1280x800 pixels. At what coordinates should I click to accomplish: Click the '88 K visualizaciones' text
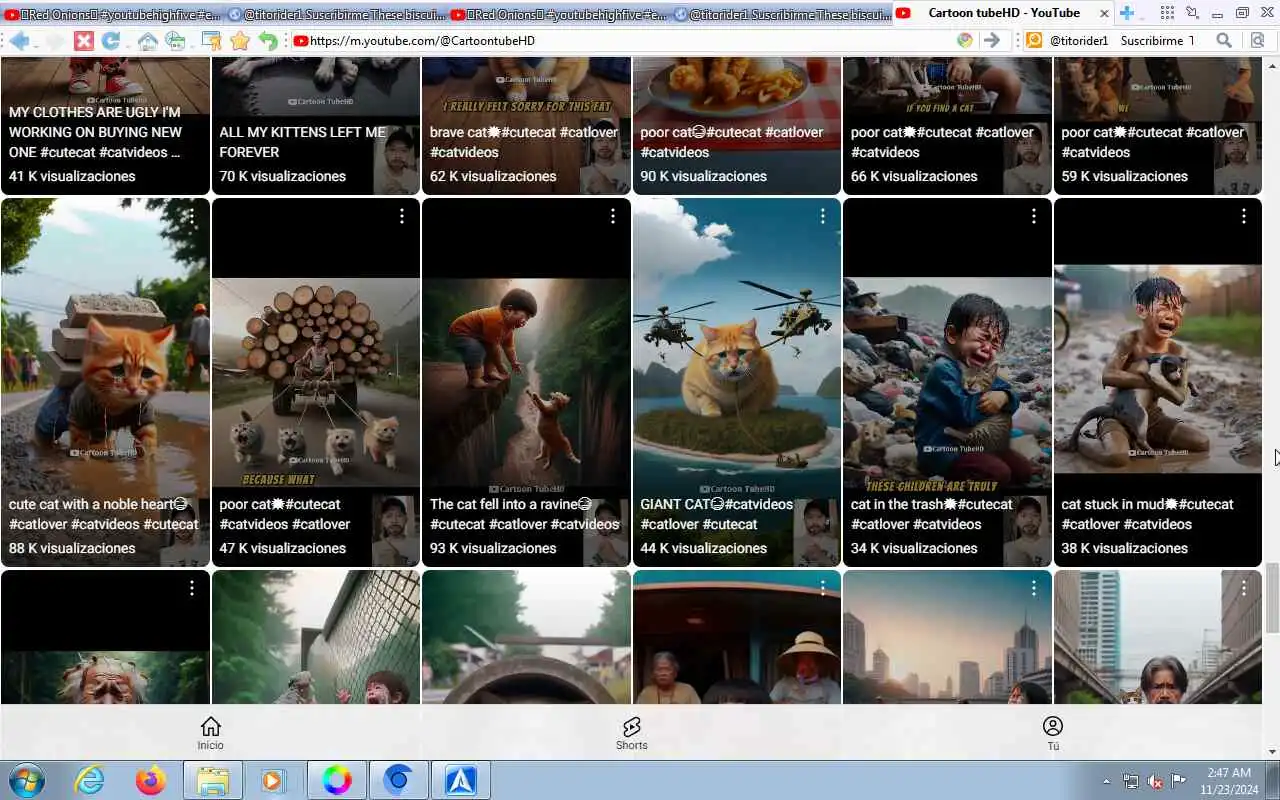(x=72, y=548)
